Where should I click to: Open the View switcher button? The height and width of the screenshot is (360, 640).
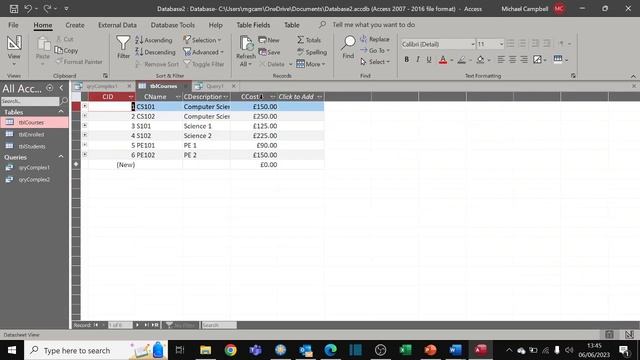14,51
